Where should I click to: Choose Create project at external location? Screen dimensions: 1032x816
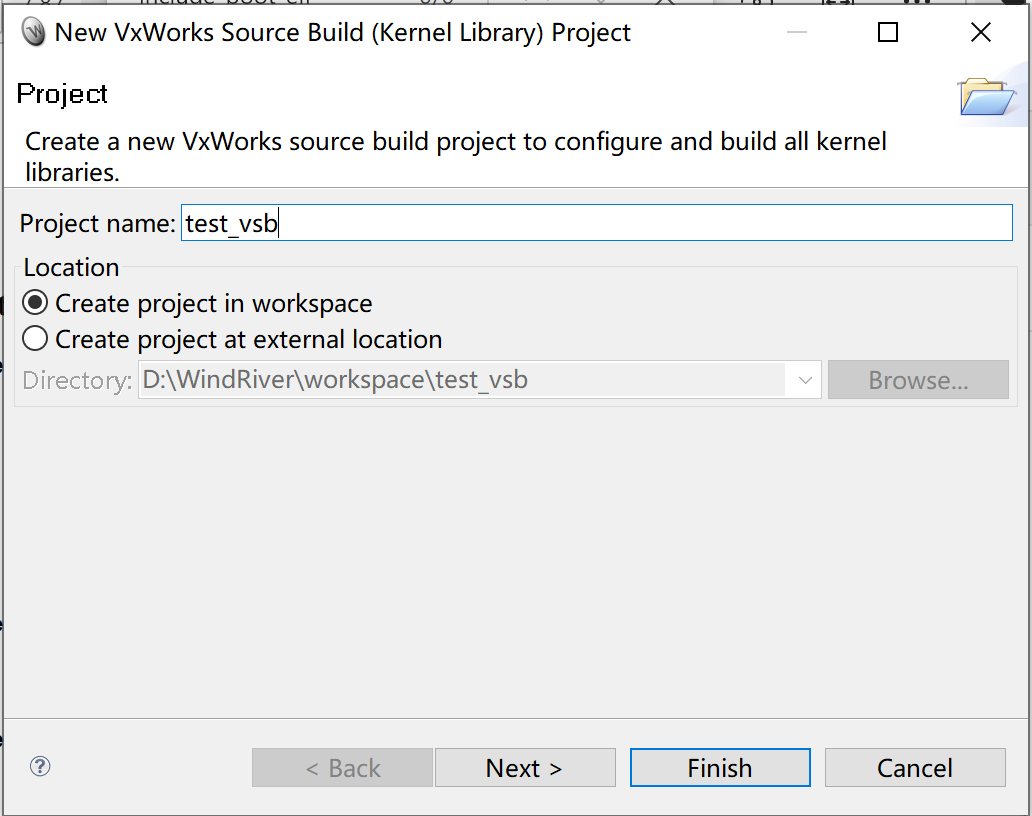[35, 338]
